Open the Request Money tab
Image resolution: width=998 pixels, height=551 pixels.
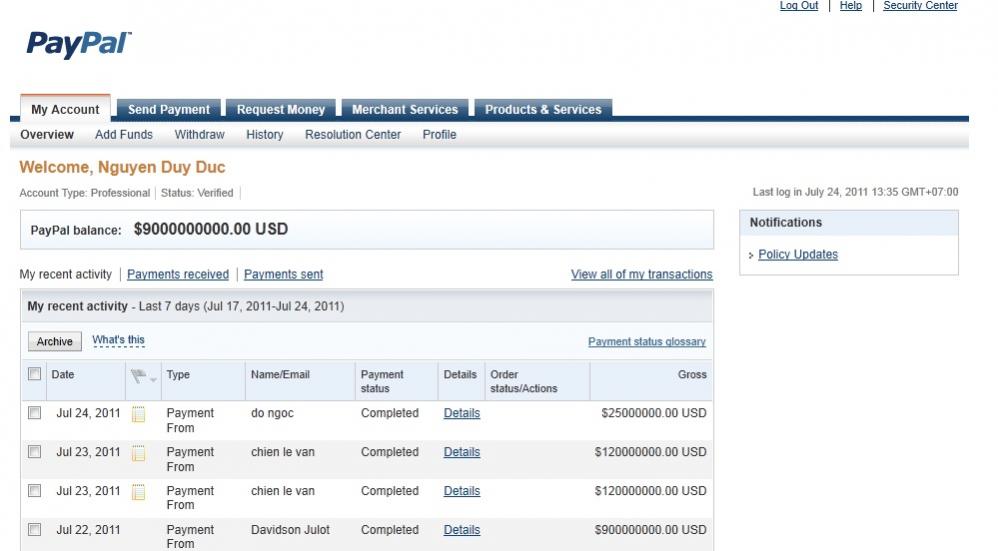point(281,109)
